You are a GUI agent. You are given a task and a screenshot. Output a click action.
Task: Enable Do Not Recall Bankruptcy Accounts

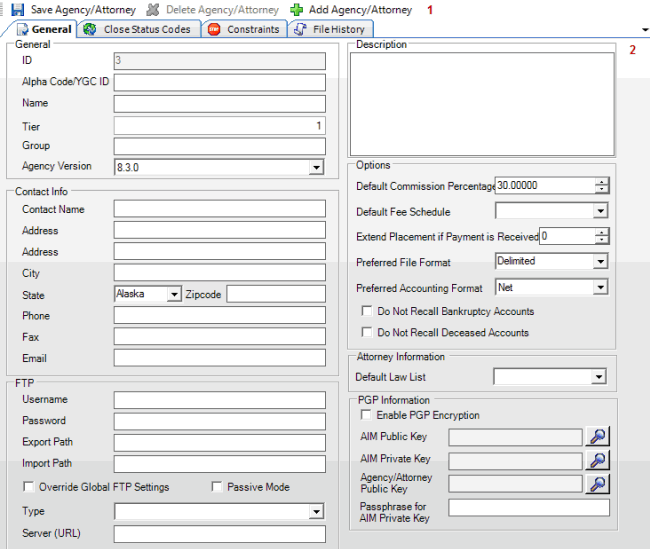coord(367,311)
